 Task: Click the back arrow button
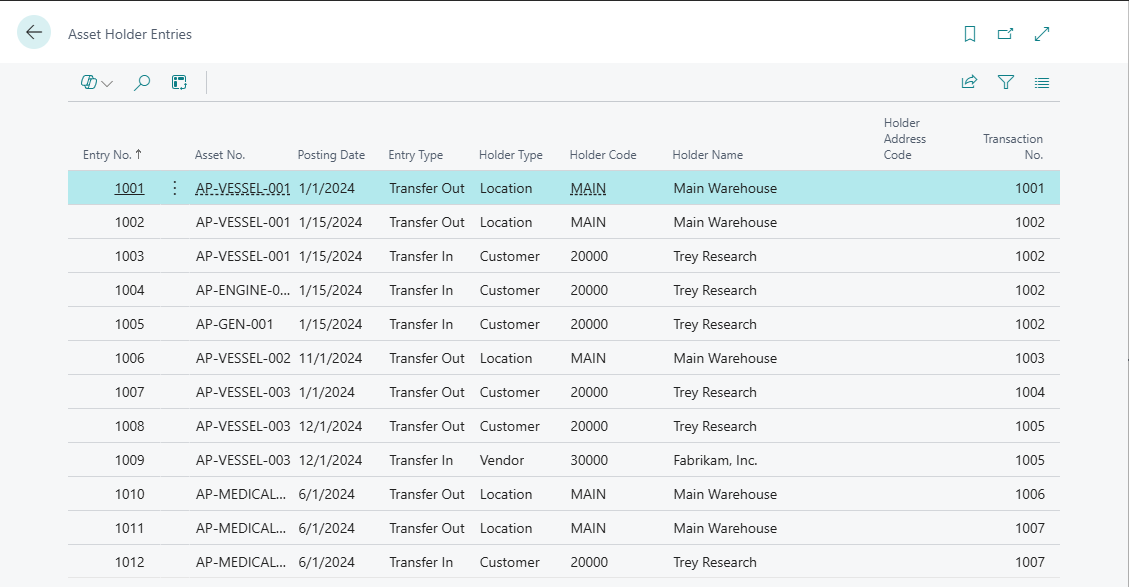tap(34, 33)
